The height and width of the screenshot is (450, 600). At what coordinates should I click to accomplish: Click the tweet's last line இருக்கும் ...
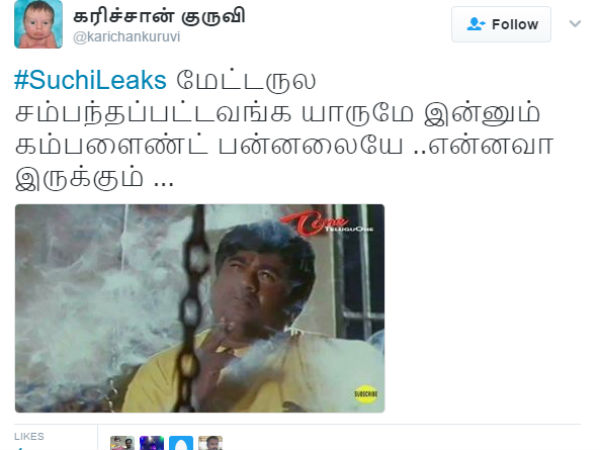click(79, 178)
